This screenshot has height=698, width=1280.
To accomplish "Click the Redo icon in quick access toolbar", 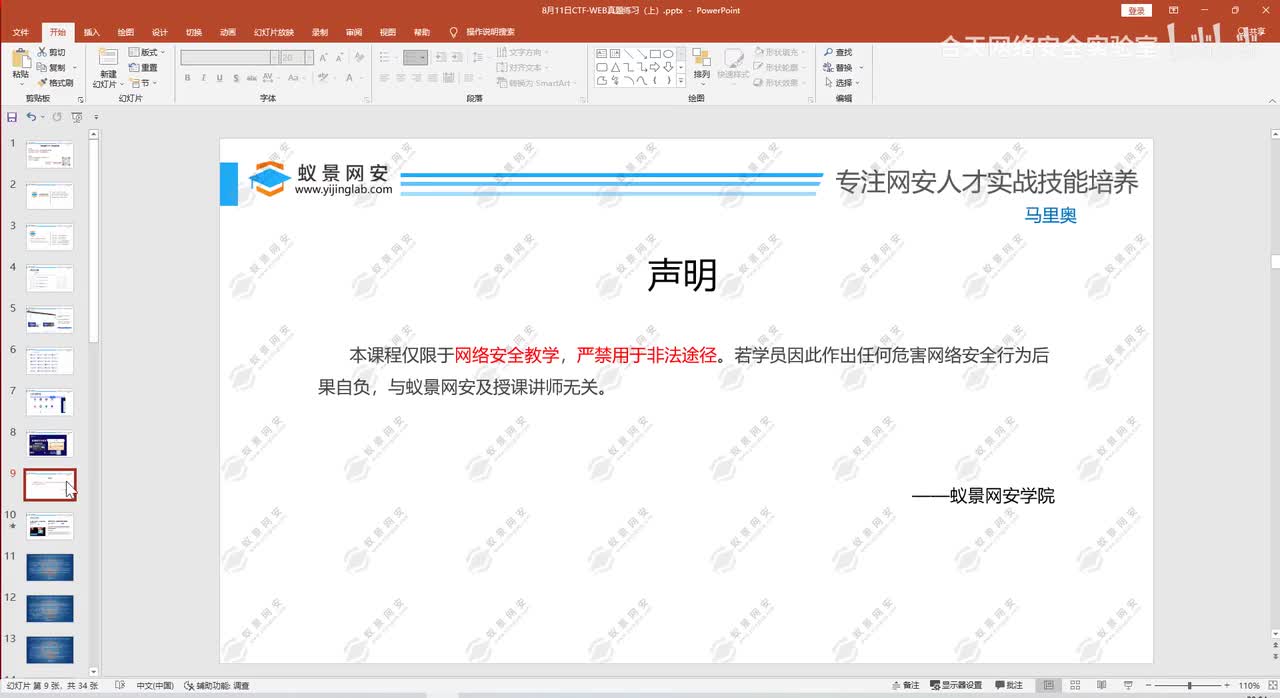I will [57, 117].
